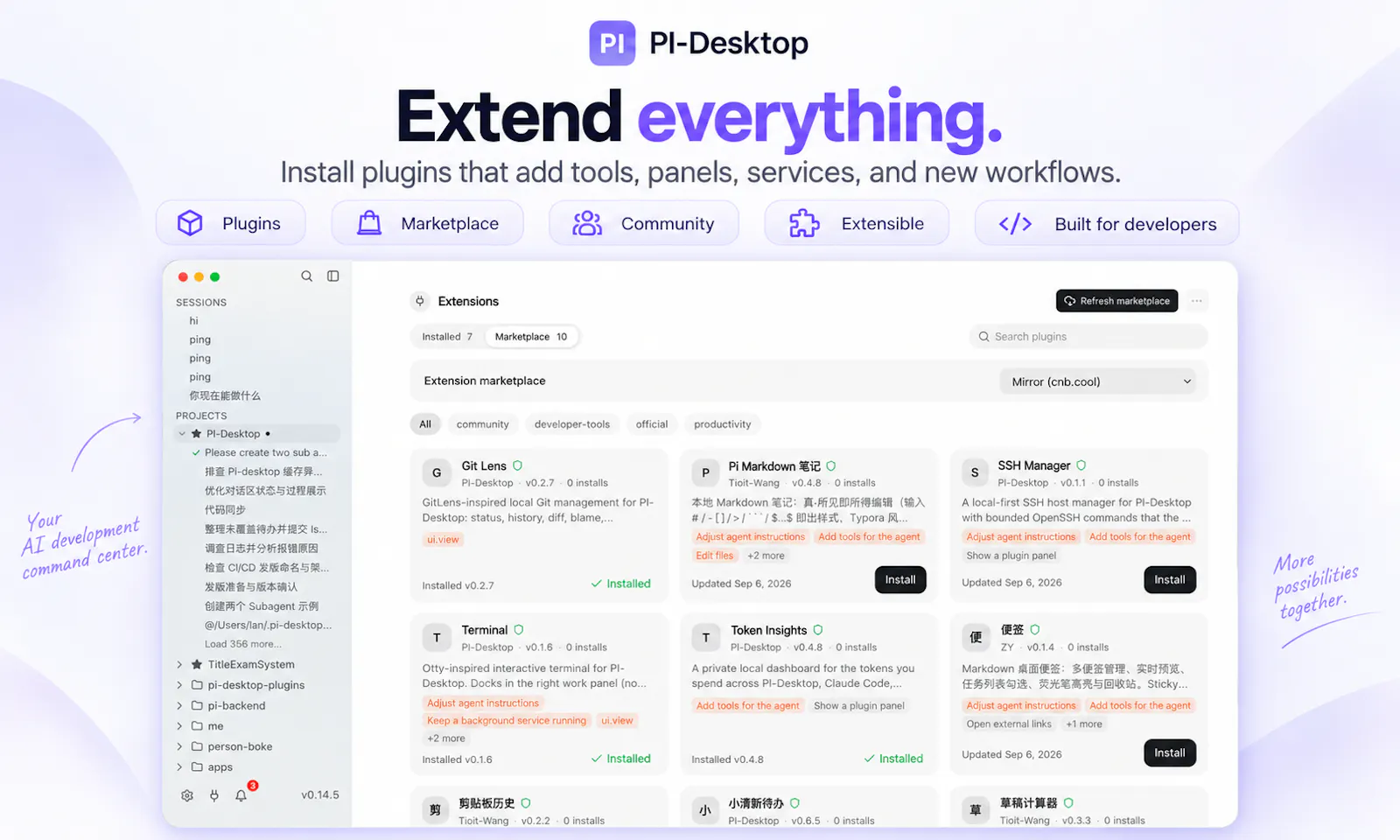Click the Pi Markdown P avatar icon
This screenshot has height=840, width=1400.
click(706, 473)
